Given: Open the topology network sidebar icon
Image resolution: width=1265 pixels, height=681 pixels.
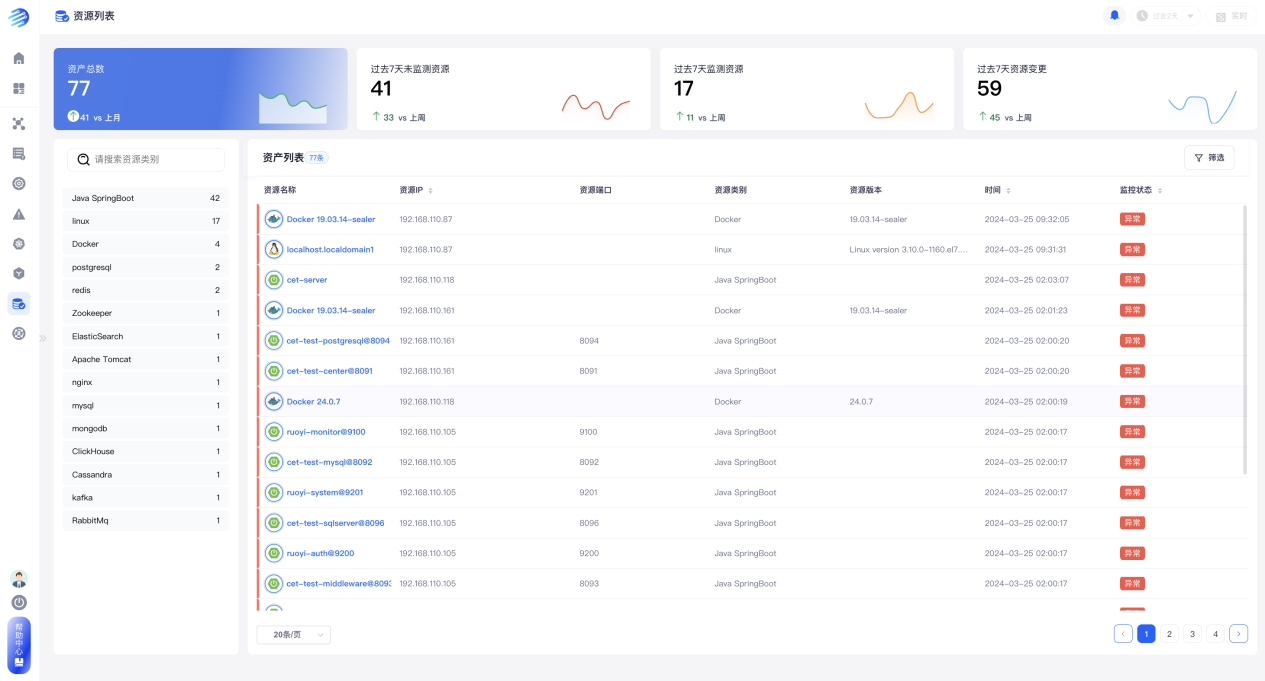Looking at the screenshot, I should [x=18, y=124].
